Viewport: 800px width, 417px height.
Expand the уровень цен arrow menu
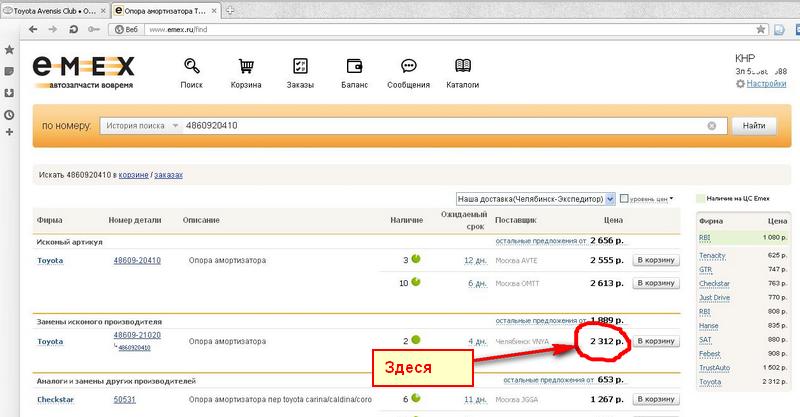click(x=671, y=198)
